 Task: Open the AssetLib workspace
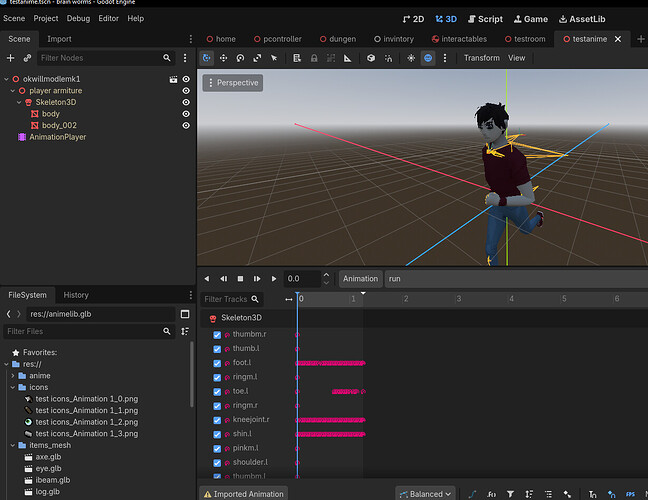(582, 19)
